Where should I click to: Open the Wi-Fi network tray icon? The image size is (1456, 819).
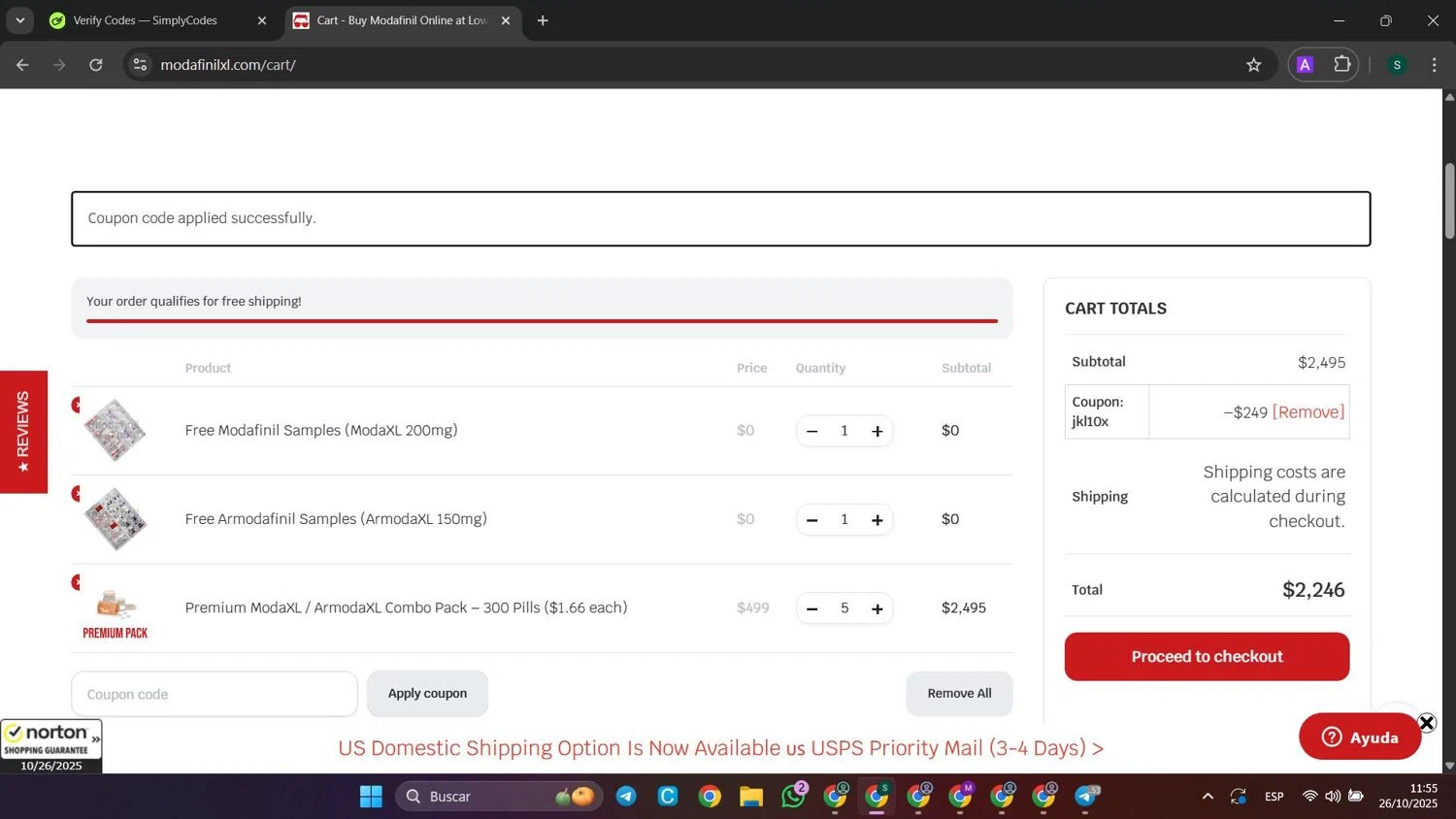pyautogui.click(x=1309, y=797)
